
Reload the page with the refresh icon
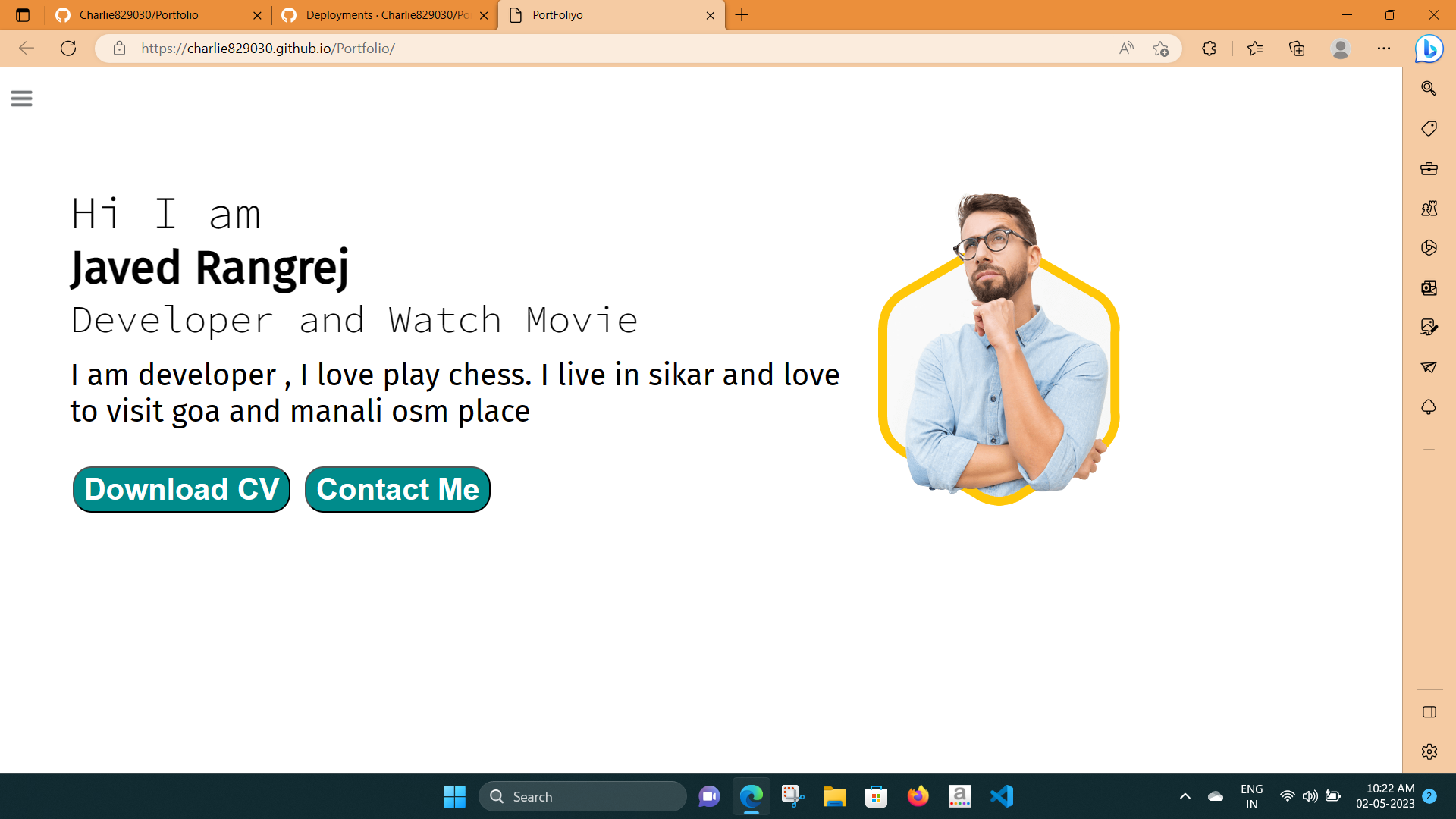68,49
